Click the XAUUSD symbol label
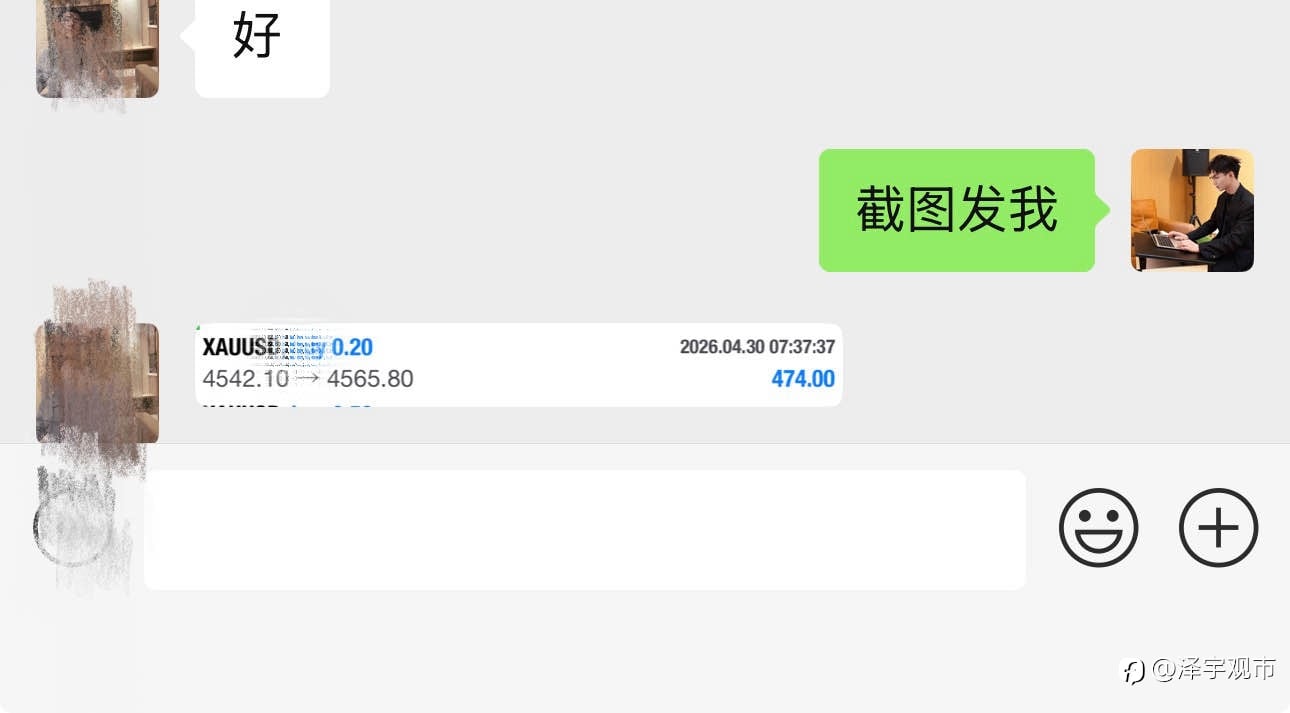 pos(240,347)
